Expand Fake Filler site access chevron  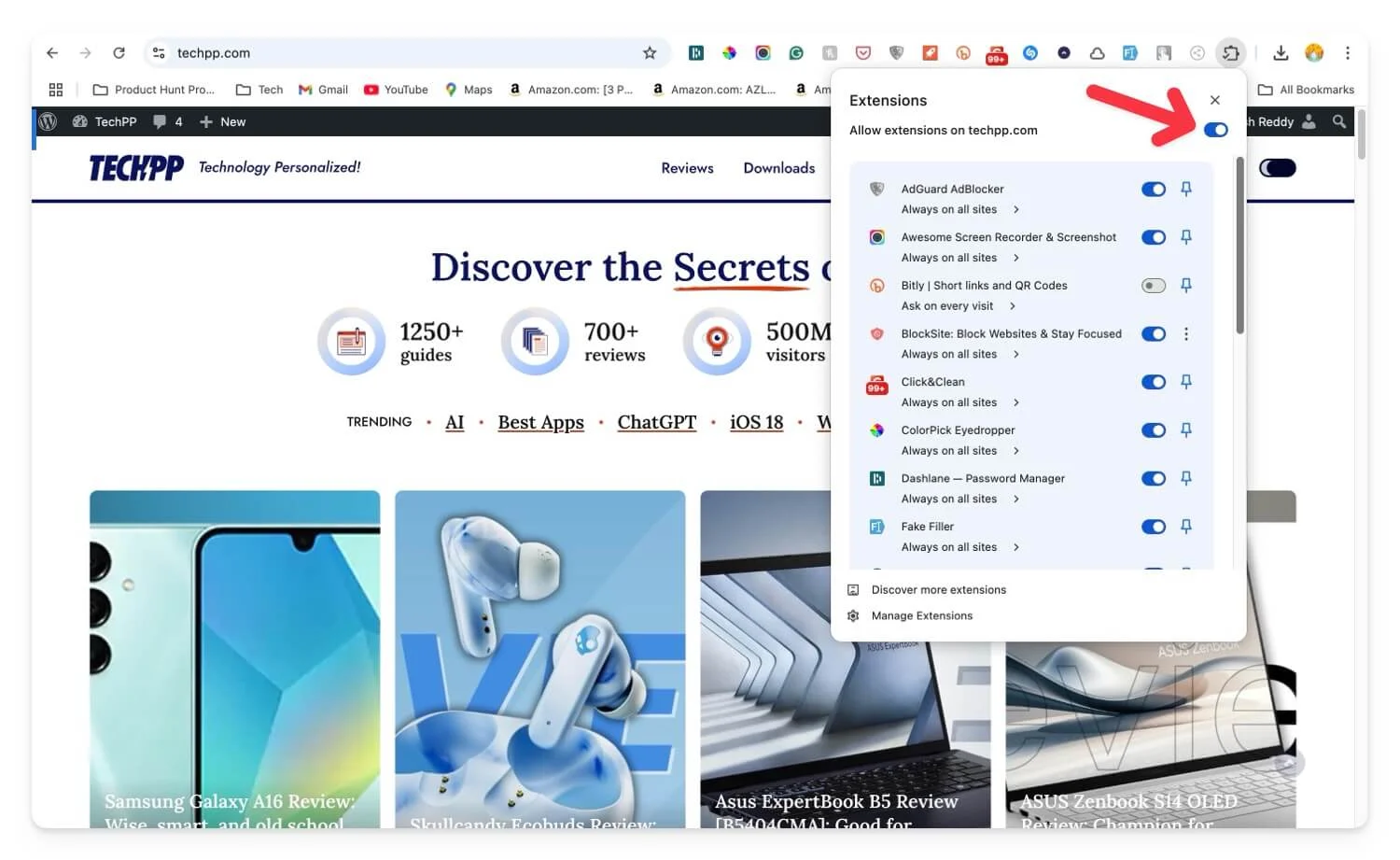1016,547
